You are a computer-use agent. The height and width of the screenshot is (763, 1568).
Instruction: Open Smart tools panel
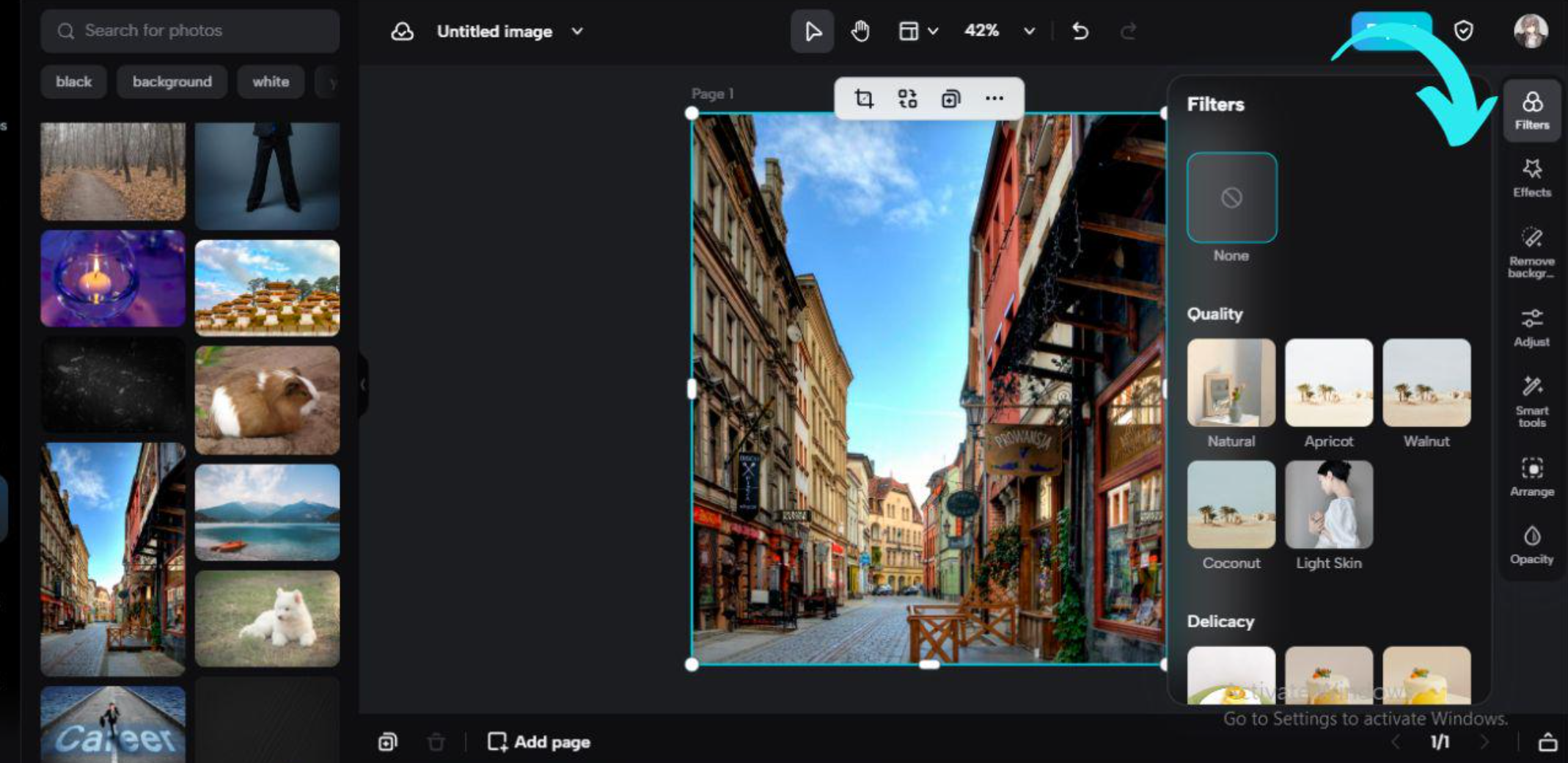1531,401
